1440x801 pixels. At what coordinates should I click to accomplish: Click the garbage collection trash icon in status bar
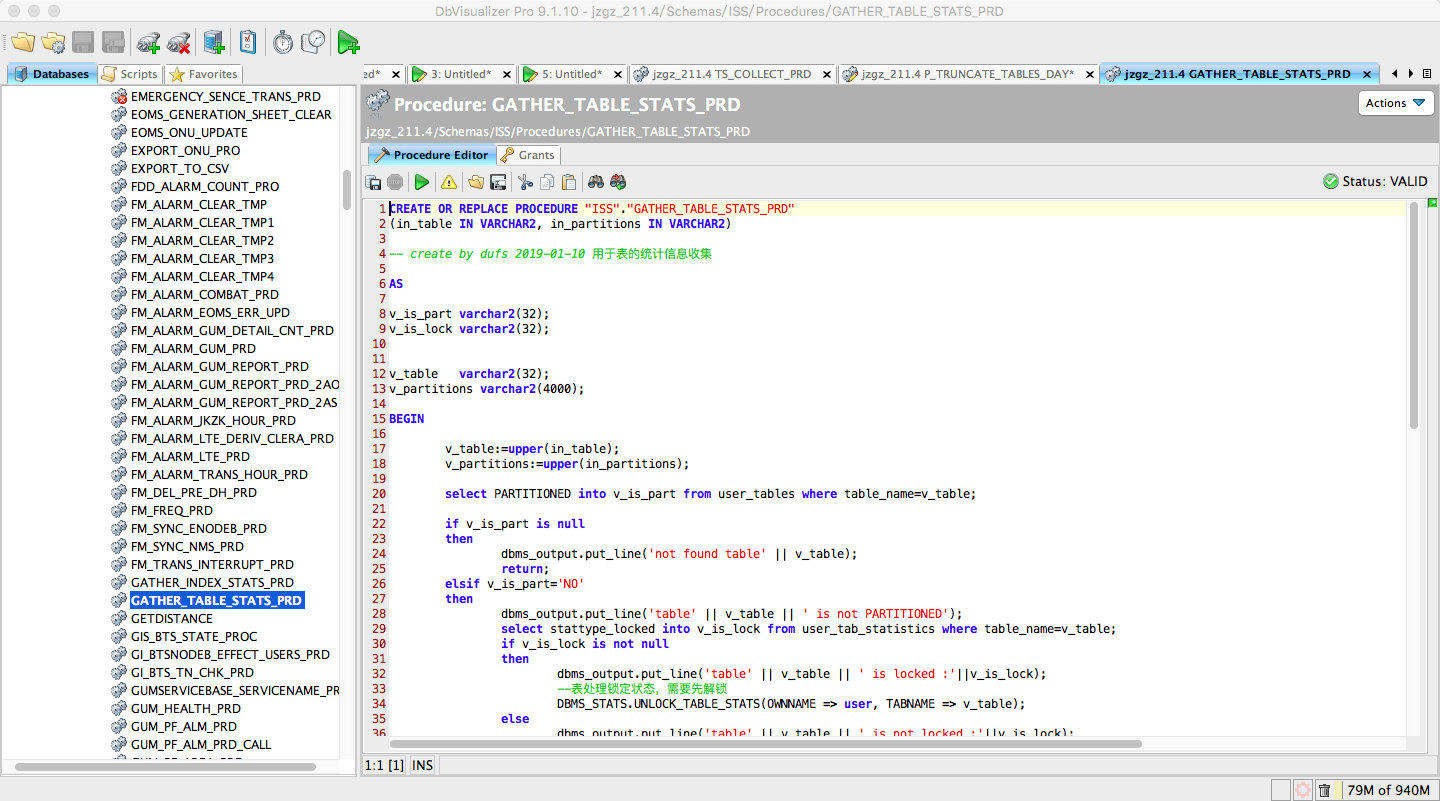(x=1324, y=790)
